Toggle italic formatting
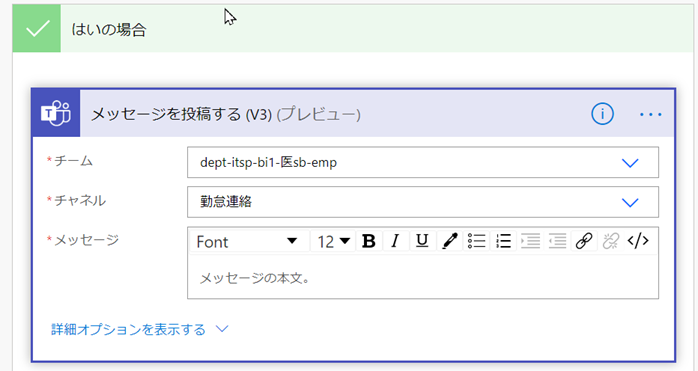The width and height of the screenshot is (698, 371). point(395,241)
